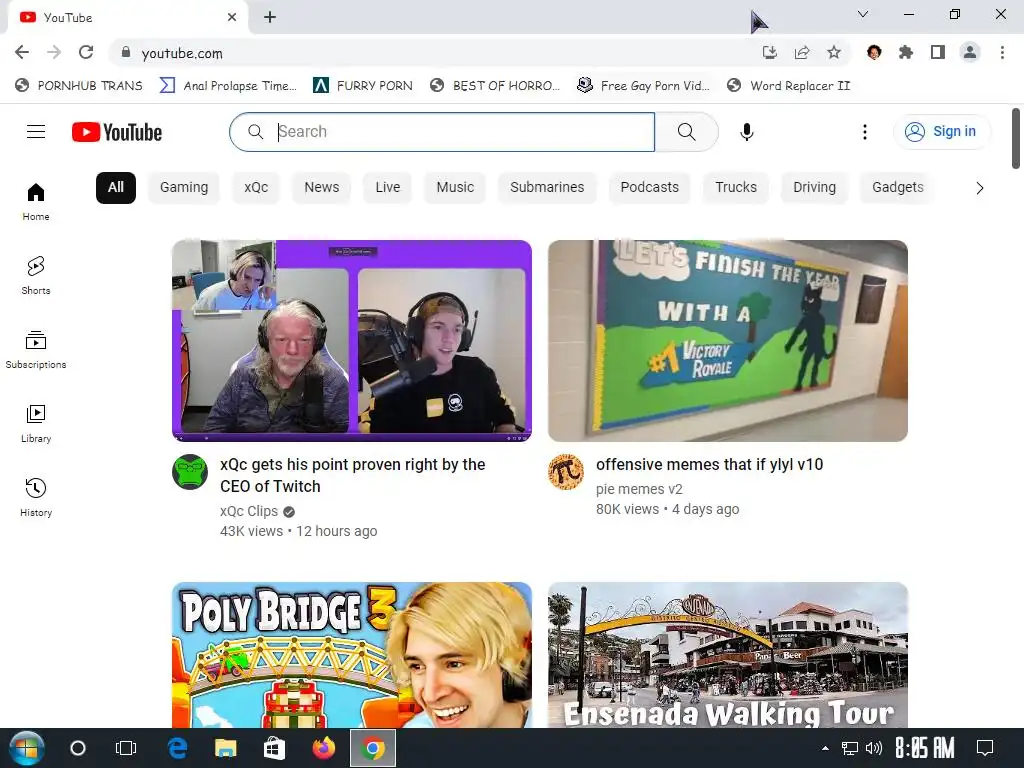Click the face extension icon in toolbar

click(874, 52)
